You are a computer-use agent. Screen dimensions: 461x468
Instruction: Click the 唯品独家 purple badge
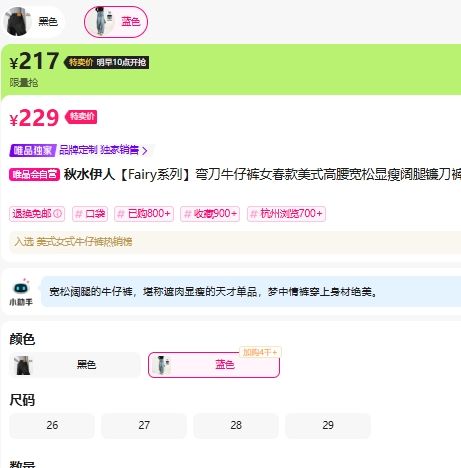click(33, 150)
